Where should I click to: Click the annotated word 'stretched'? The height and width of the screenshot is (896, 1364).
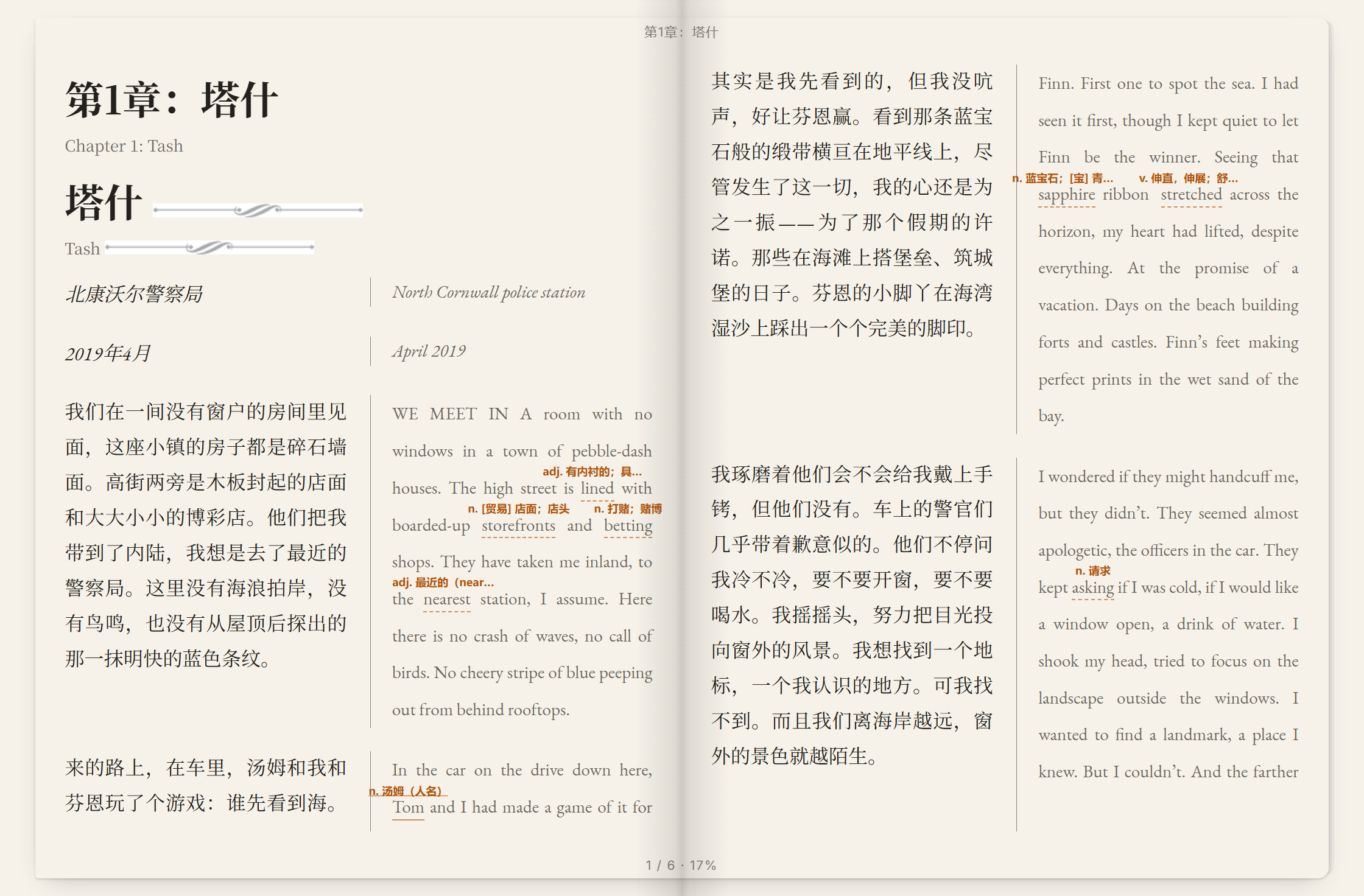pos(1191,195)
